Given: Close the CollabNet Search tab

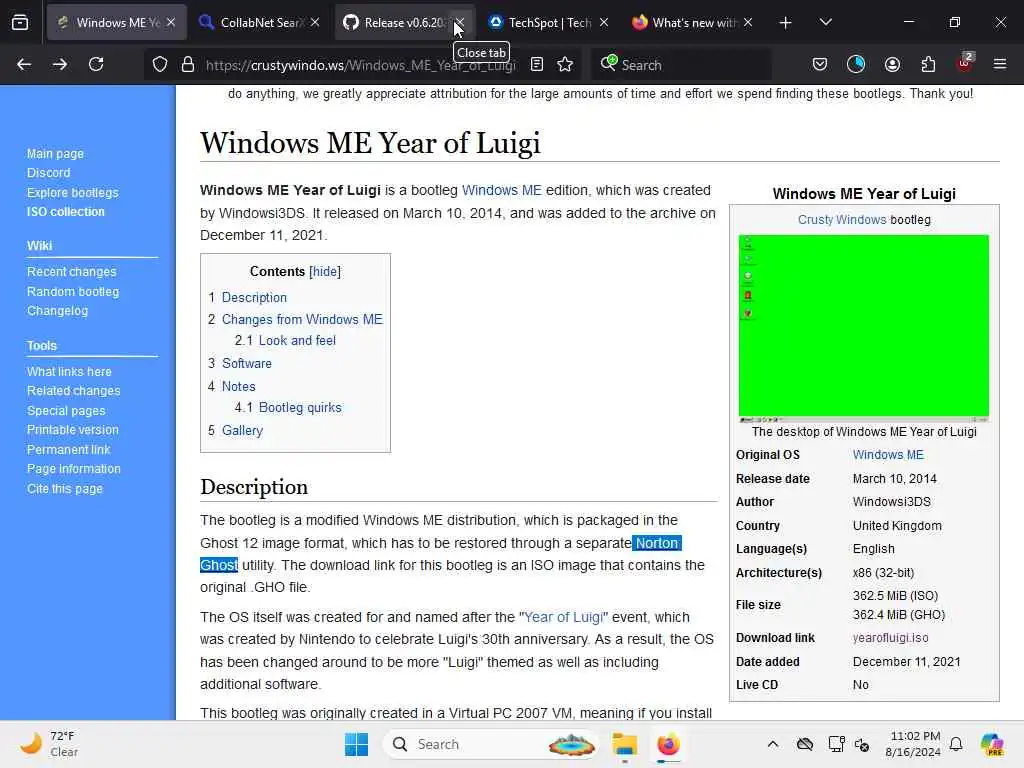Looking at the screenshot, I should (x=315, y=22).
